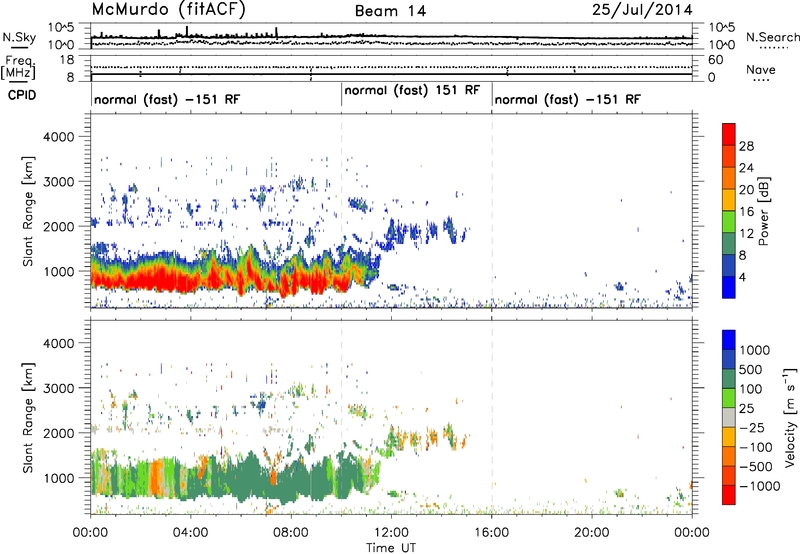This screenshot has height=554, width=800.
Task: Click the teal 8–12 dB Power colorbar segment
Action: [x=729, y=243]
